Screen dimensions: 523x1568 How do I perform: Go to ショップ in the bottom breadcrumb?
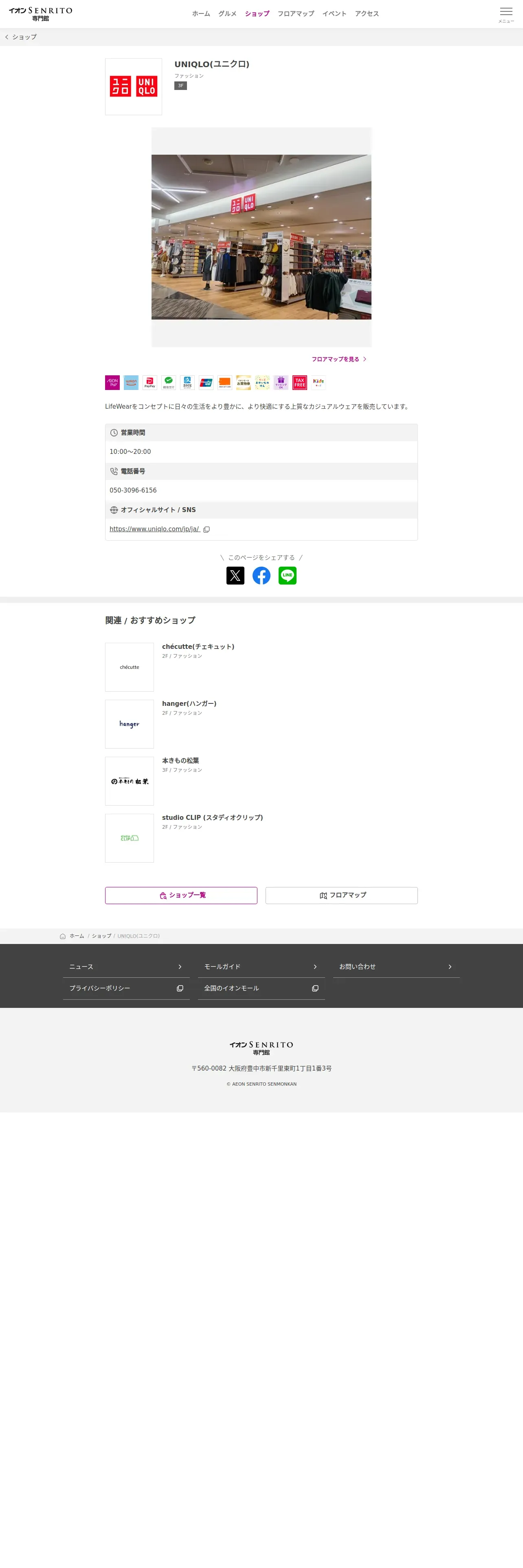click(102, 936)
